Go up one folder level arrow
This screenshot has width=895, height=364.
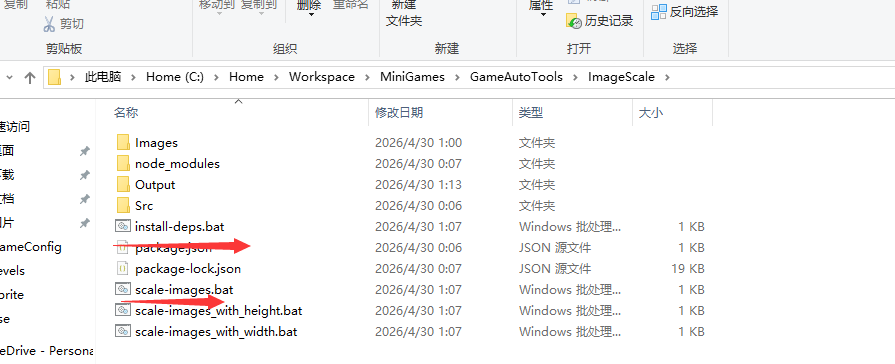point(30,77)
